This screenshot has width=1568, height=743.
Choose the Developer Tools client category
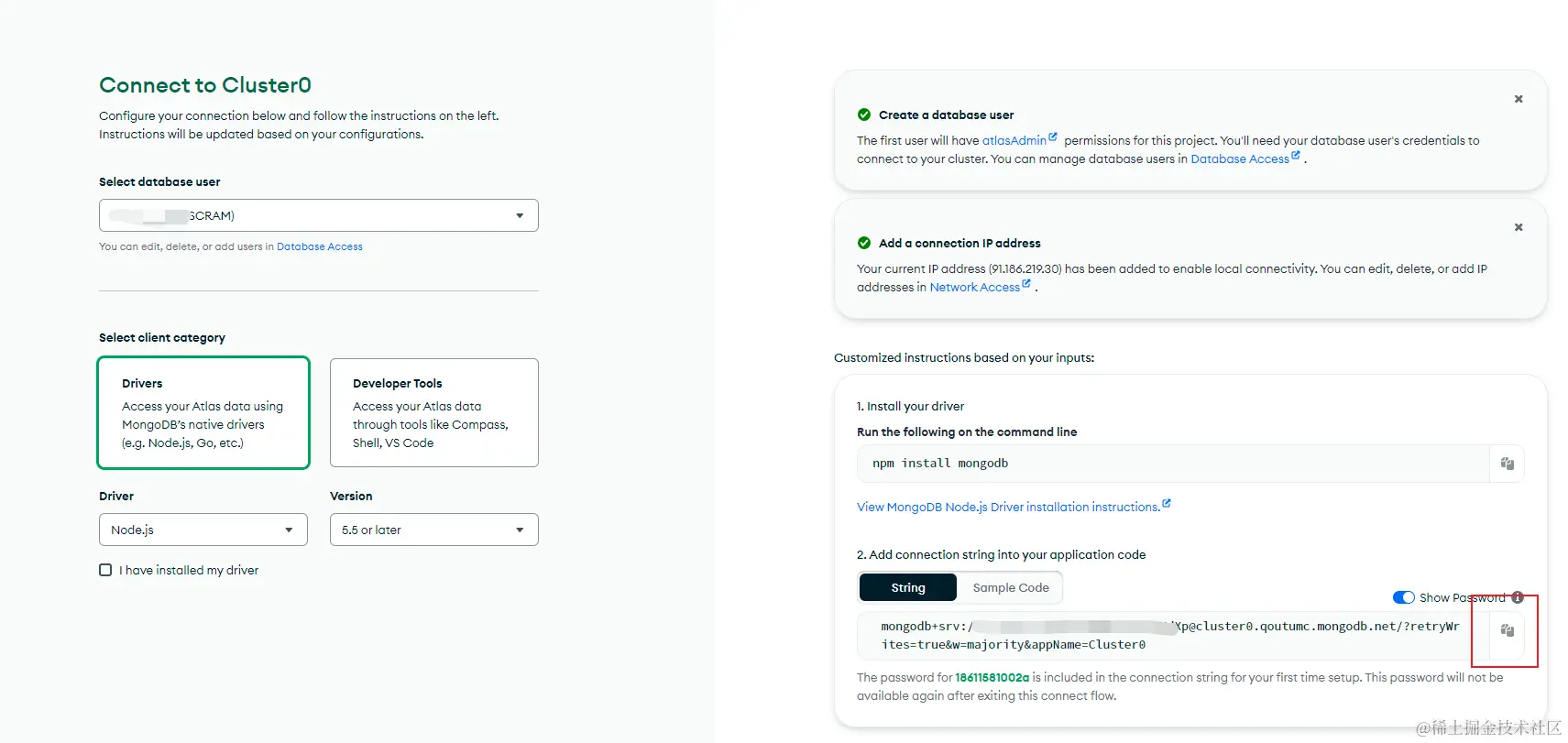click(434, 412)
